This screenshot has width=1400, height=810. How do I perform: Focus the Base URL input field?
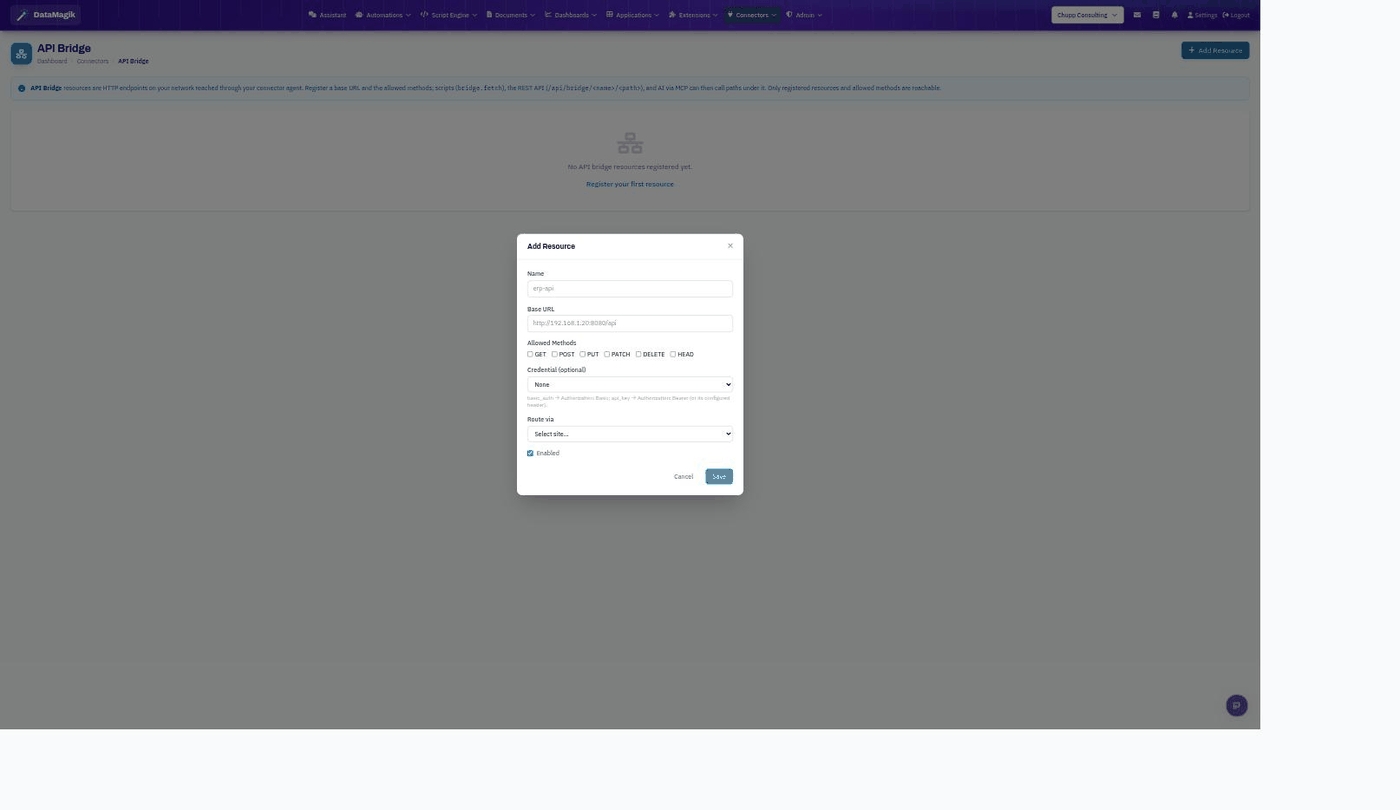pyautogui.click(x=630, y=323)
